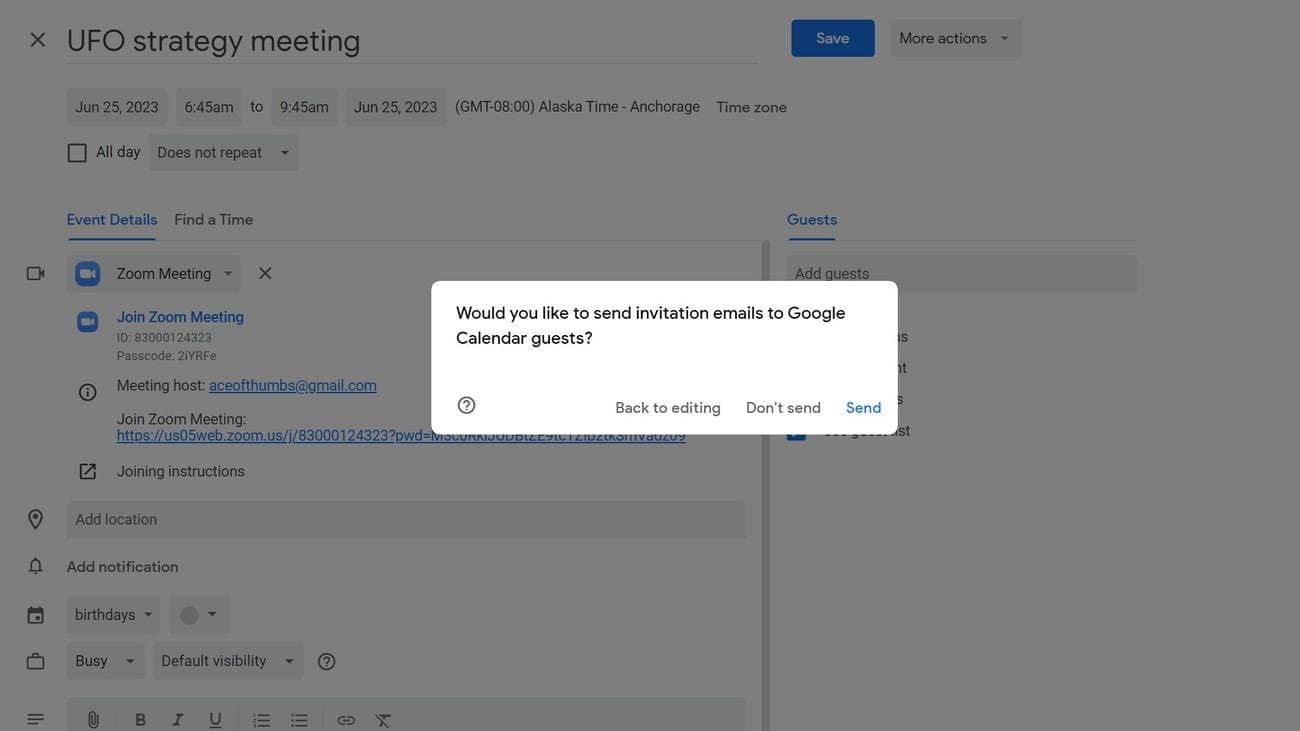Choose Don't send for invitations
Screen dimensions: 1300x731
783,408
